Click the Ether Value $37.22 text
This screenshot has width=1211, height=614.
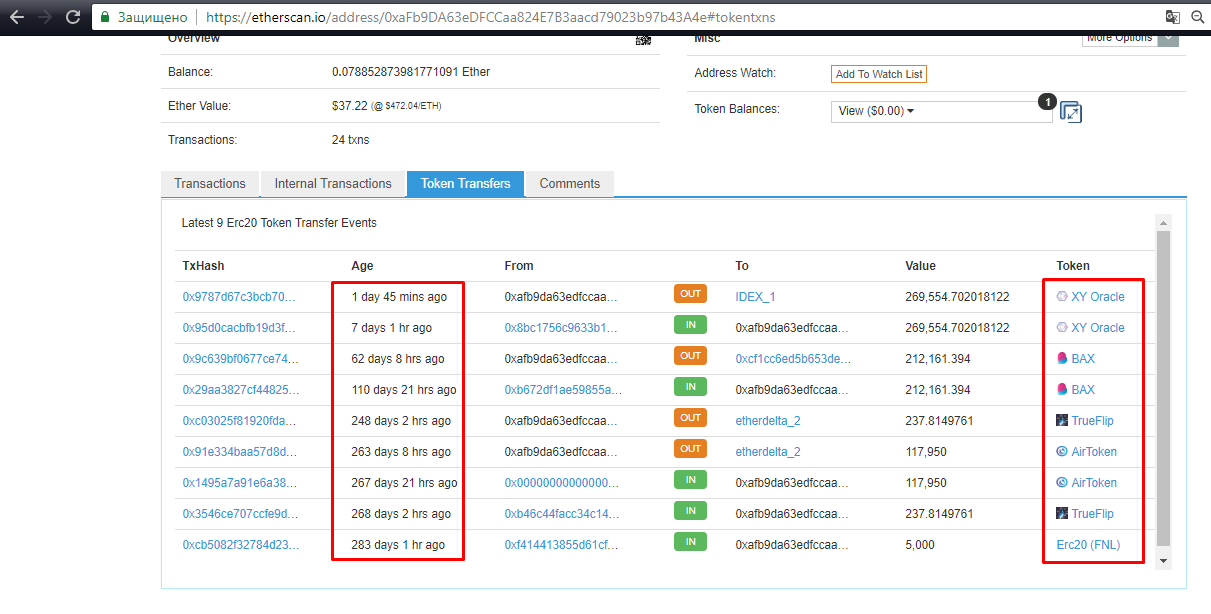[x=350, y=106]
